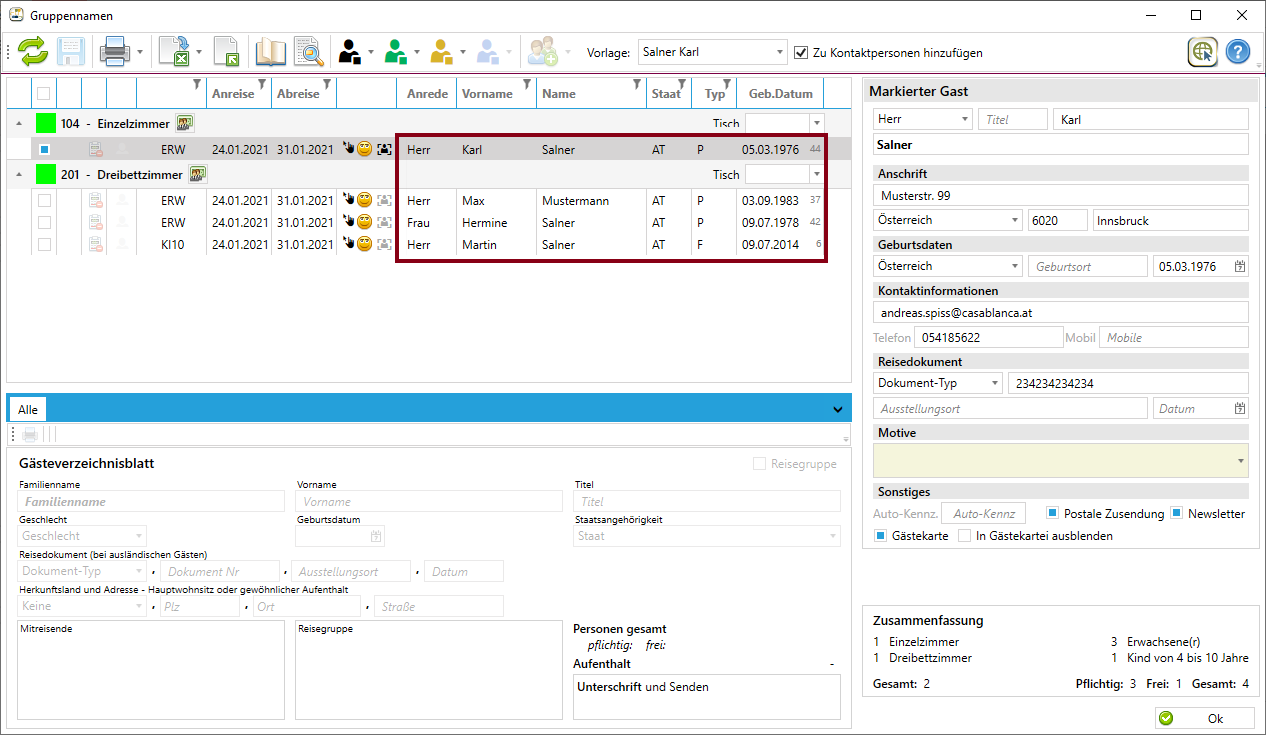Click the filter icon on Vorname column

529,84
